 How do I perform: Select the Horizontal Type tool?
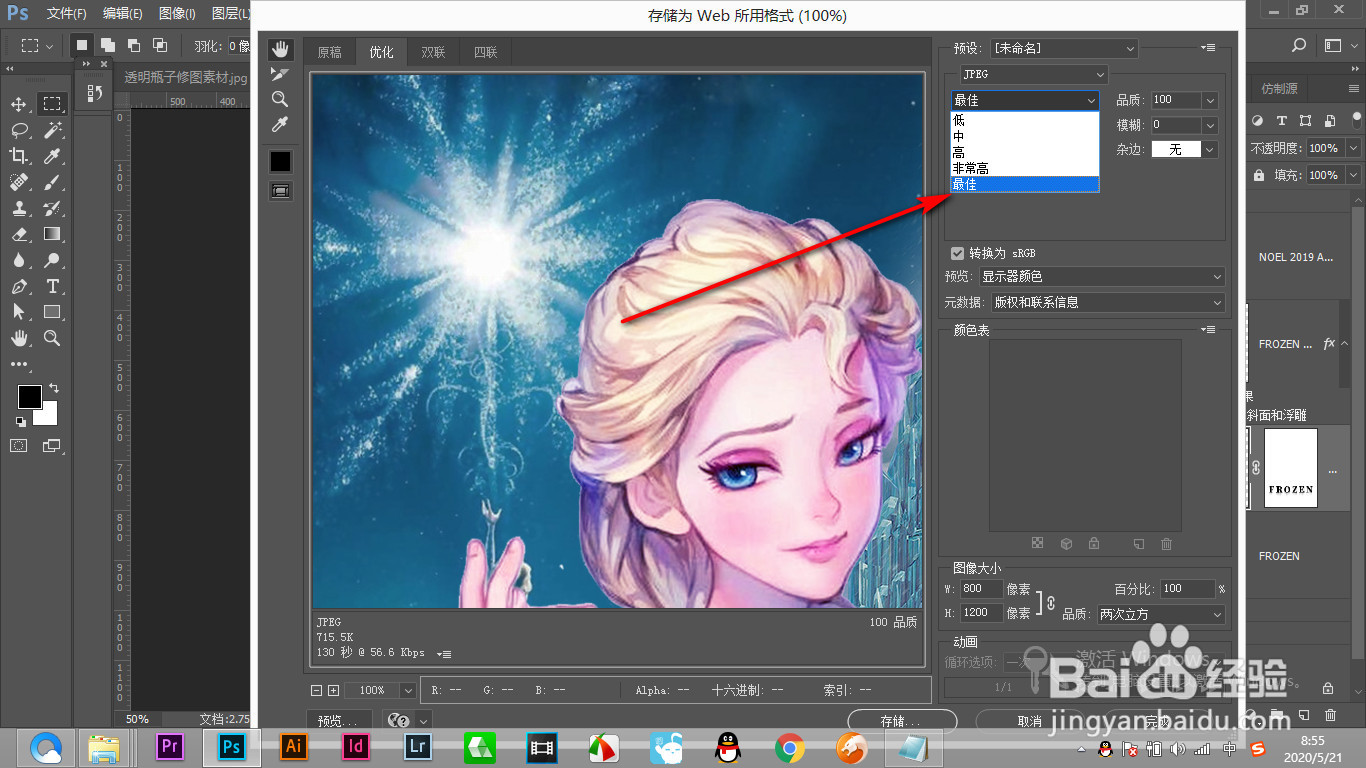52,286
